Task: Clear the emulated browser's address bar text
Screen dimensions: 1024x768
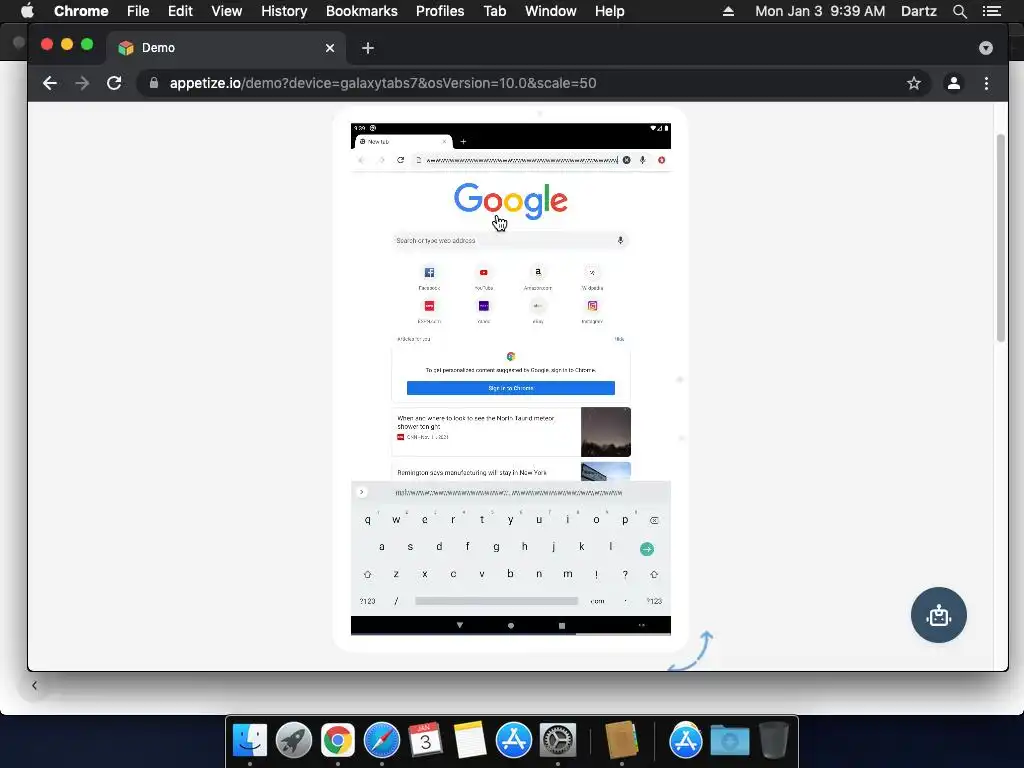Action: (626, 160)
